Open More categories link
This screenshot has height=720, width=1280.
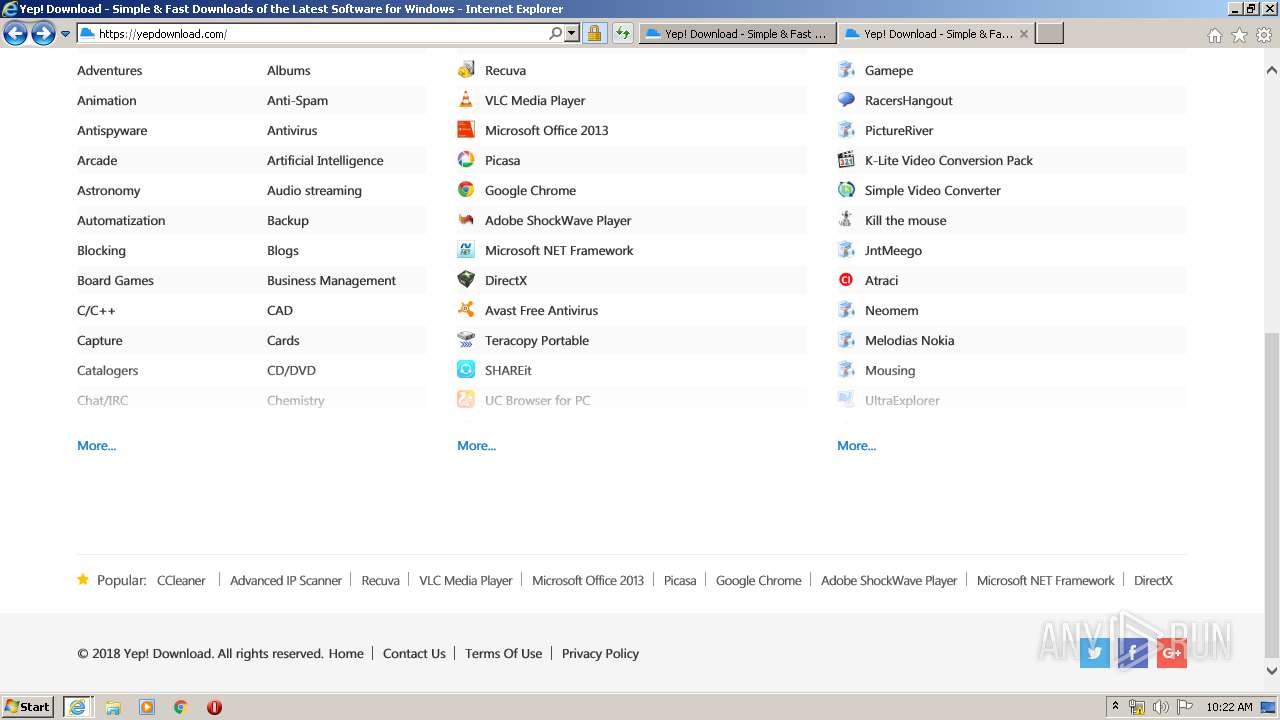96,446
